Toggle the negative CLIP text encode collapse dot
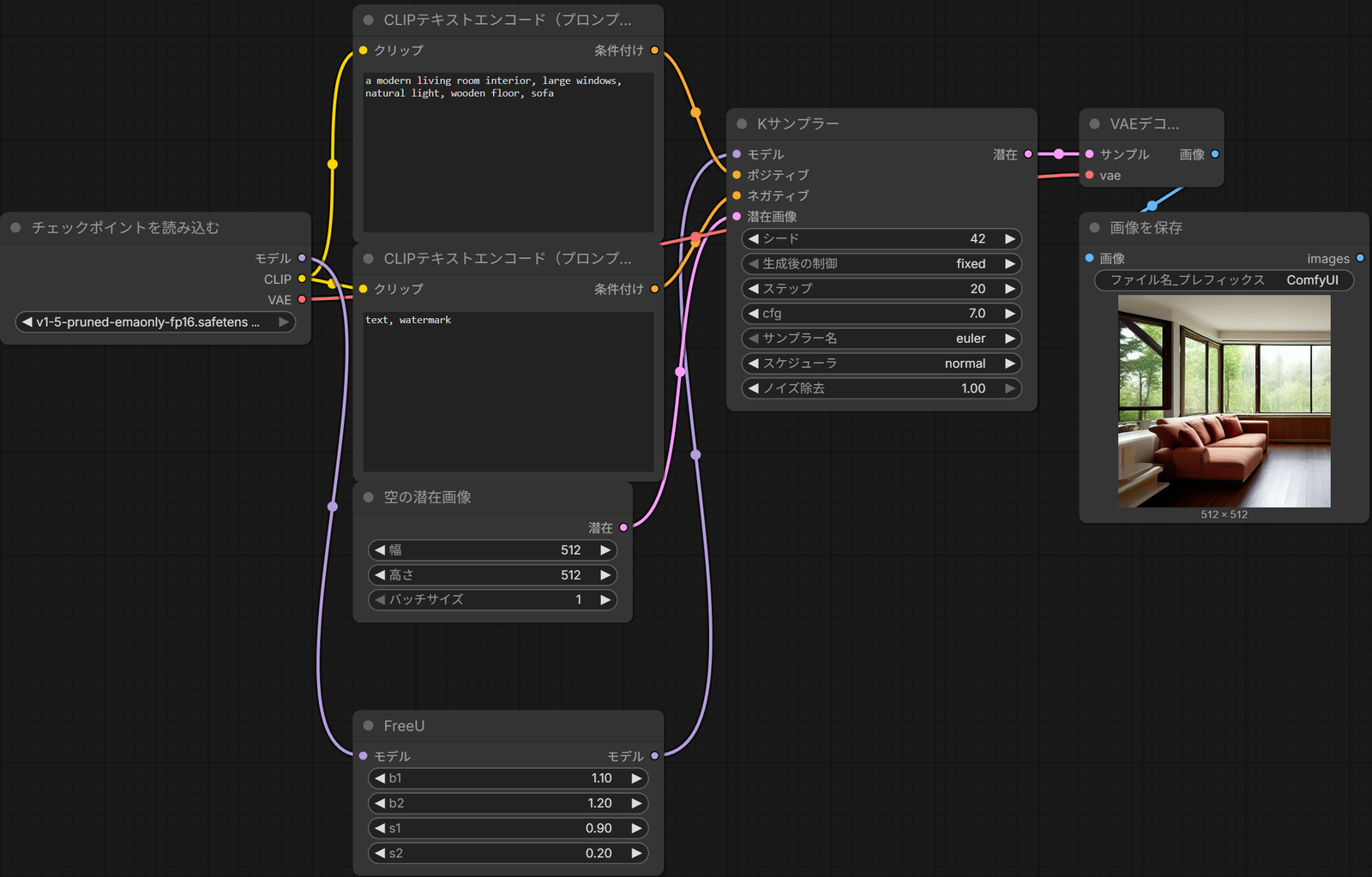The height and width of the screenshot is (877, 1372). click(x=369, y=258)
